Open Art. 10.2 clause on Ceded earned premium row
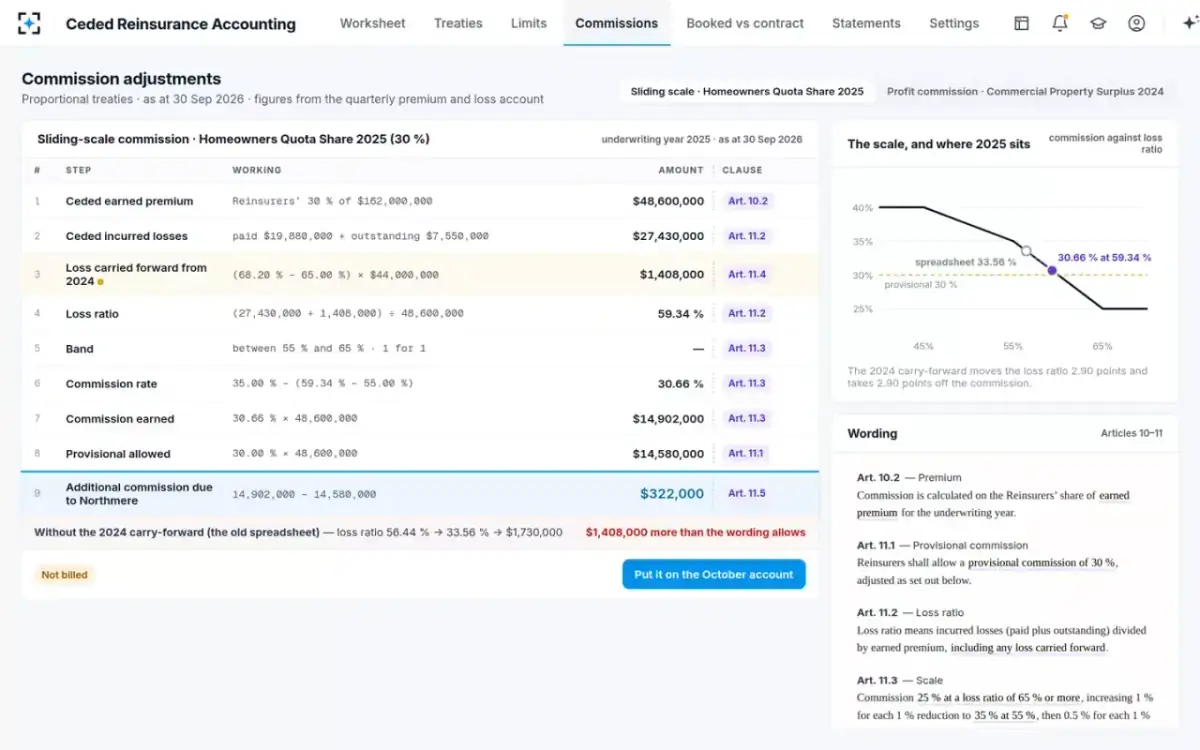The width and height of the screenshot is (1200, 750). 747,201
